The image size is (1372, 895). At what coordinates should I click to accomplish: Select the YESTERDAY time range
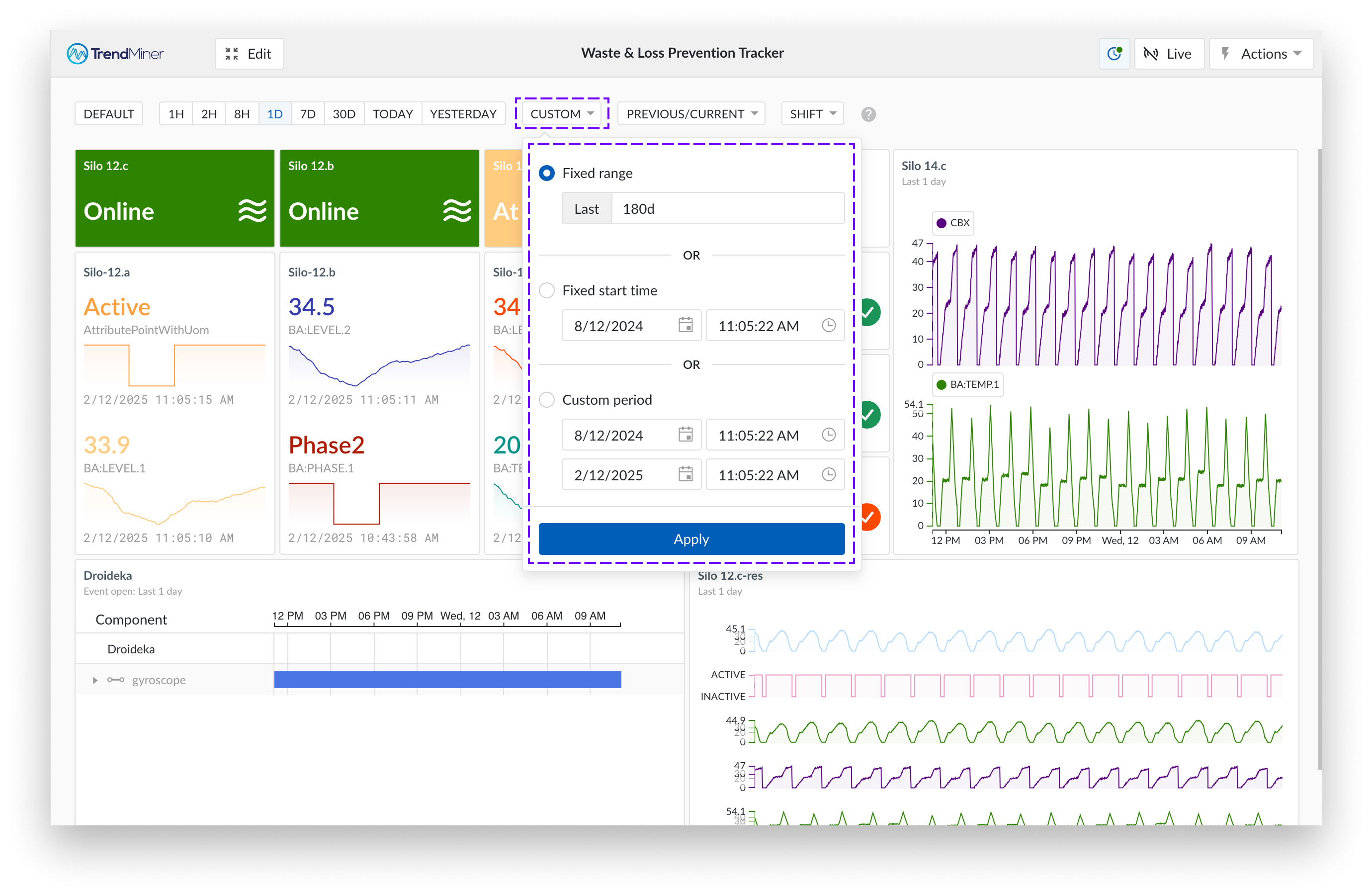(x=462, y=113)
